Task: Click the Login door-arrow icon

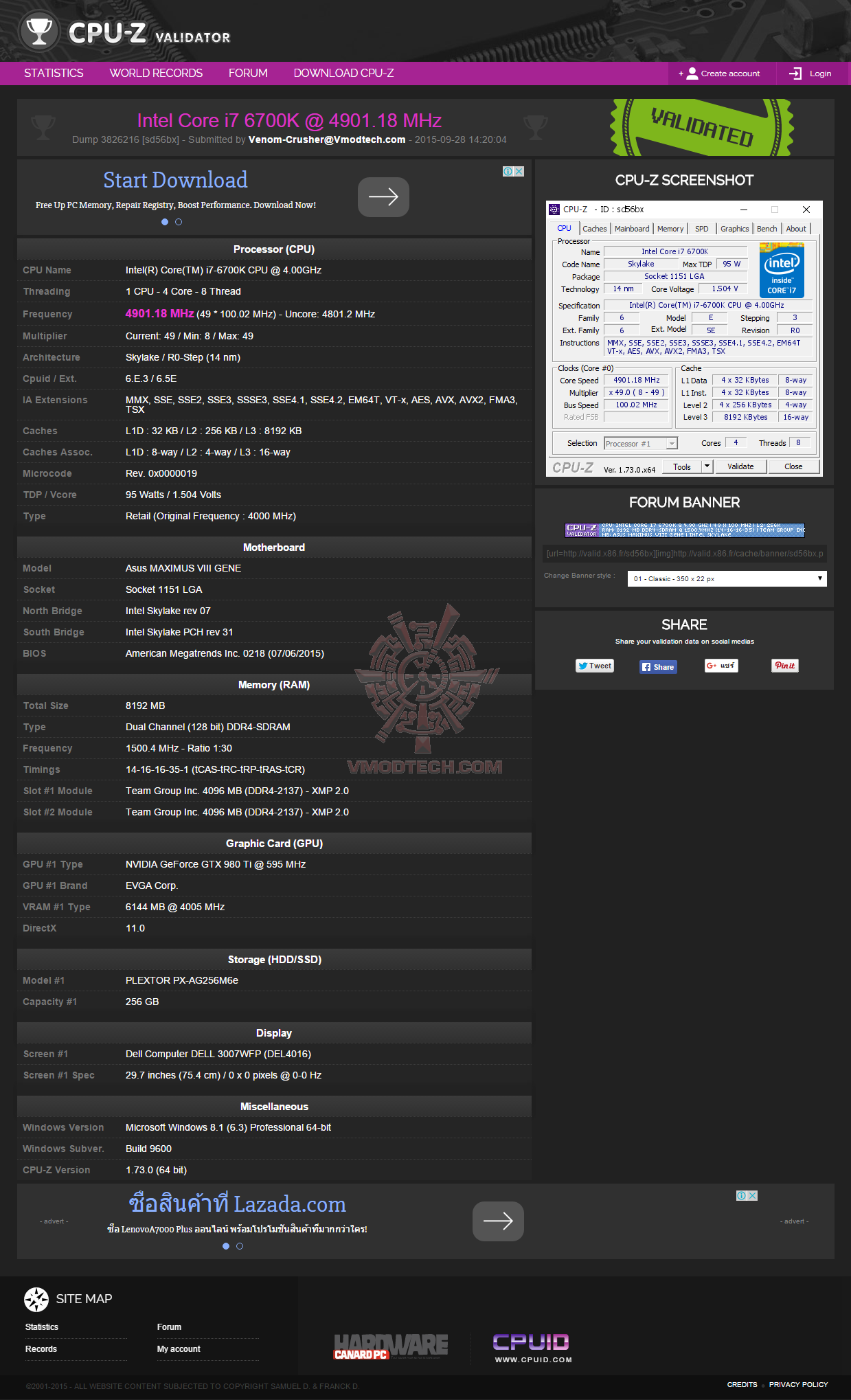Action: 795,74
